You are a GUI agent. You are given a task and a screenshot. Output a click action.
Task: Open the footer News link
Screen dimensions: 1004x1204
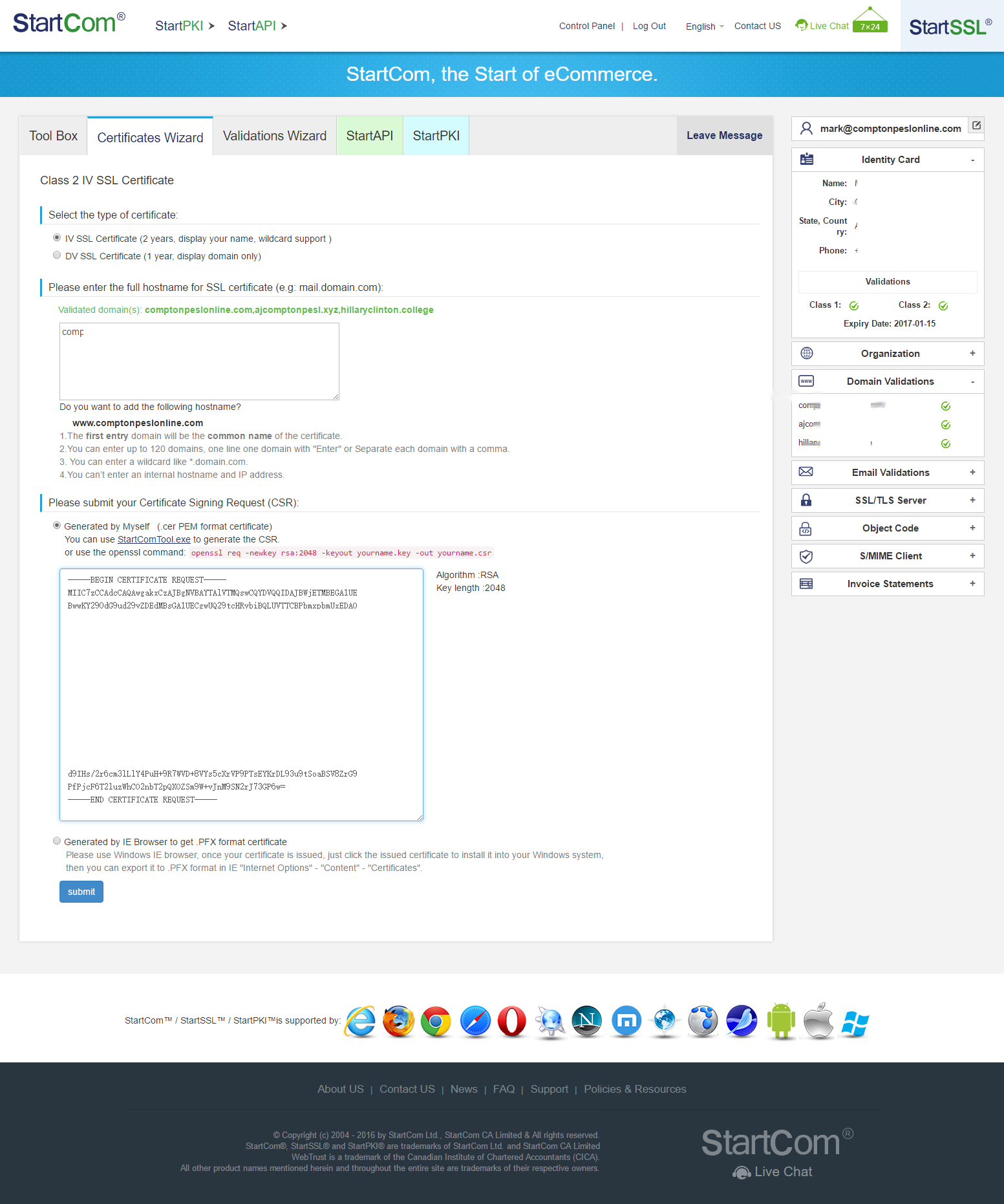click(x=464, y=1089)
